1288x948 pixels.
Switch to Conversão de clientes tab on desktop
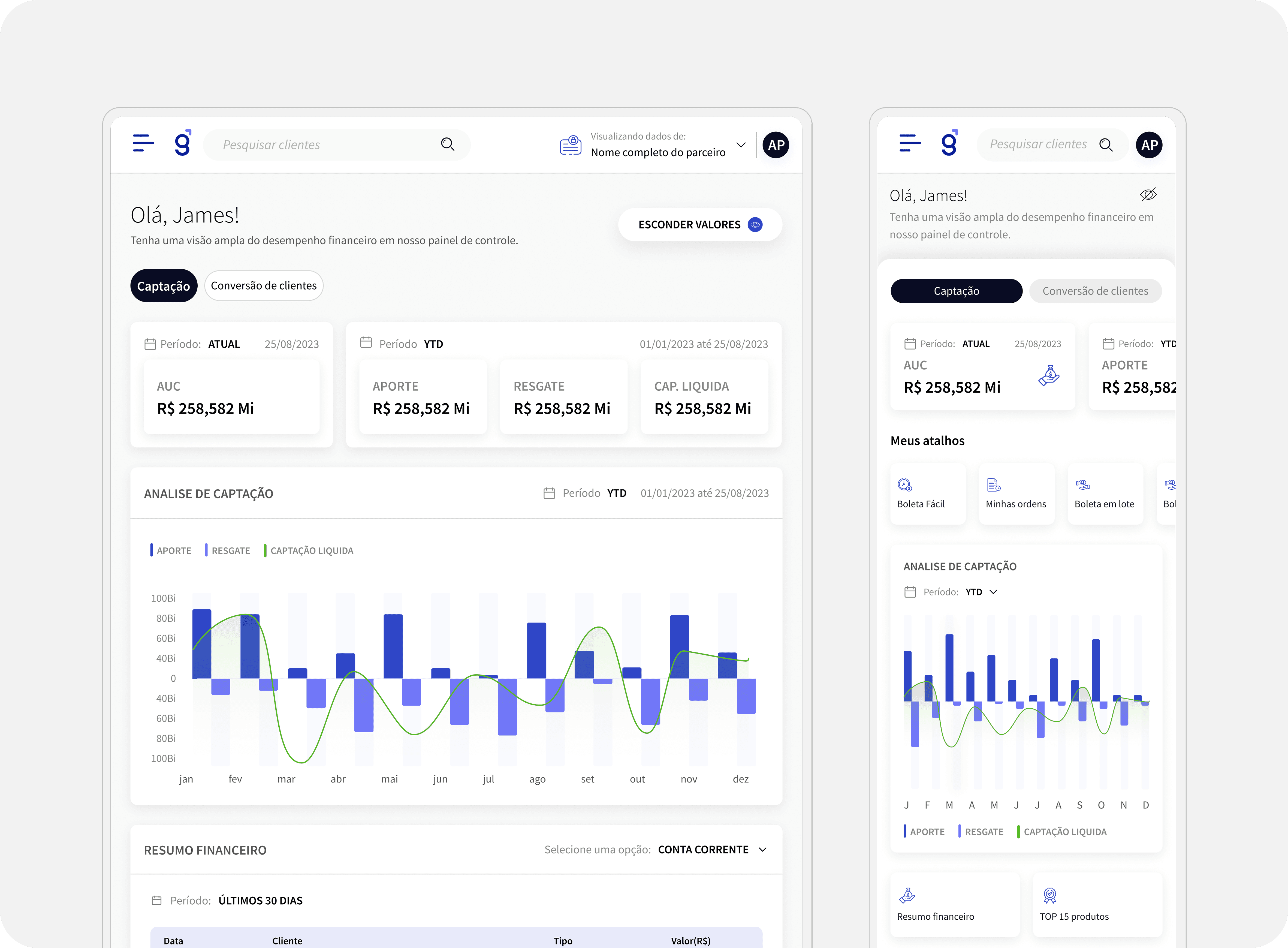pyautogui.click(x=263, y=286)
